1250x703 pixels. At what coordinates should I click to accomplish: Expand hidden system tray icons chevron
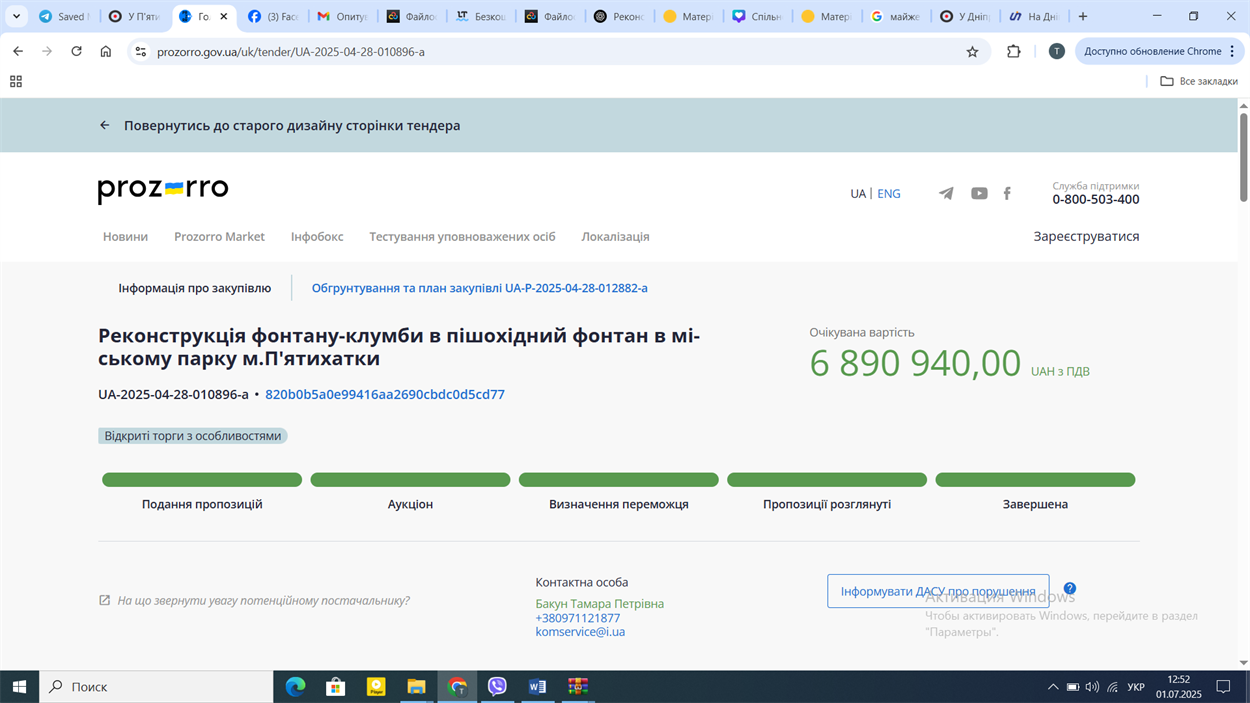(1052, 687)
